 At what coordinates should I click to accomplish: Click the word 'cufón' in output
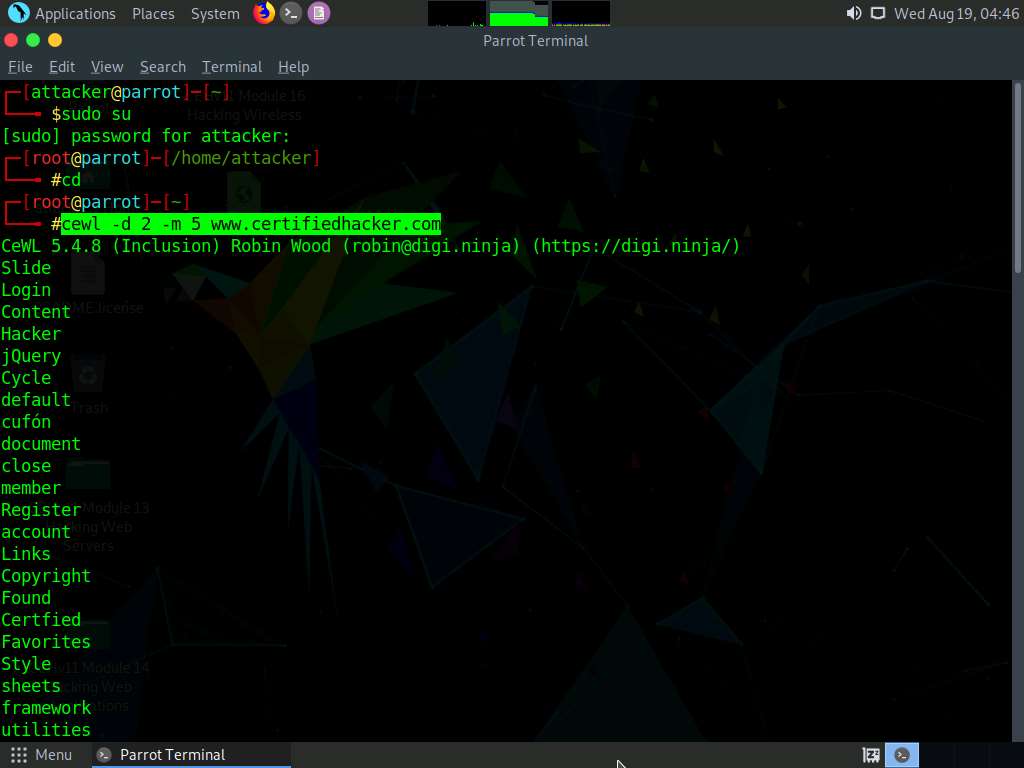coord(26,422)
